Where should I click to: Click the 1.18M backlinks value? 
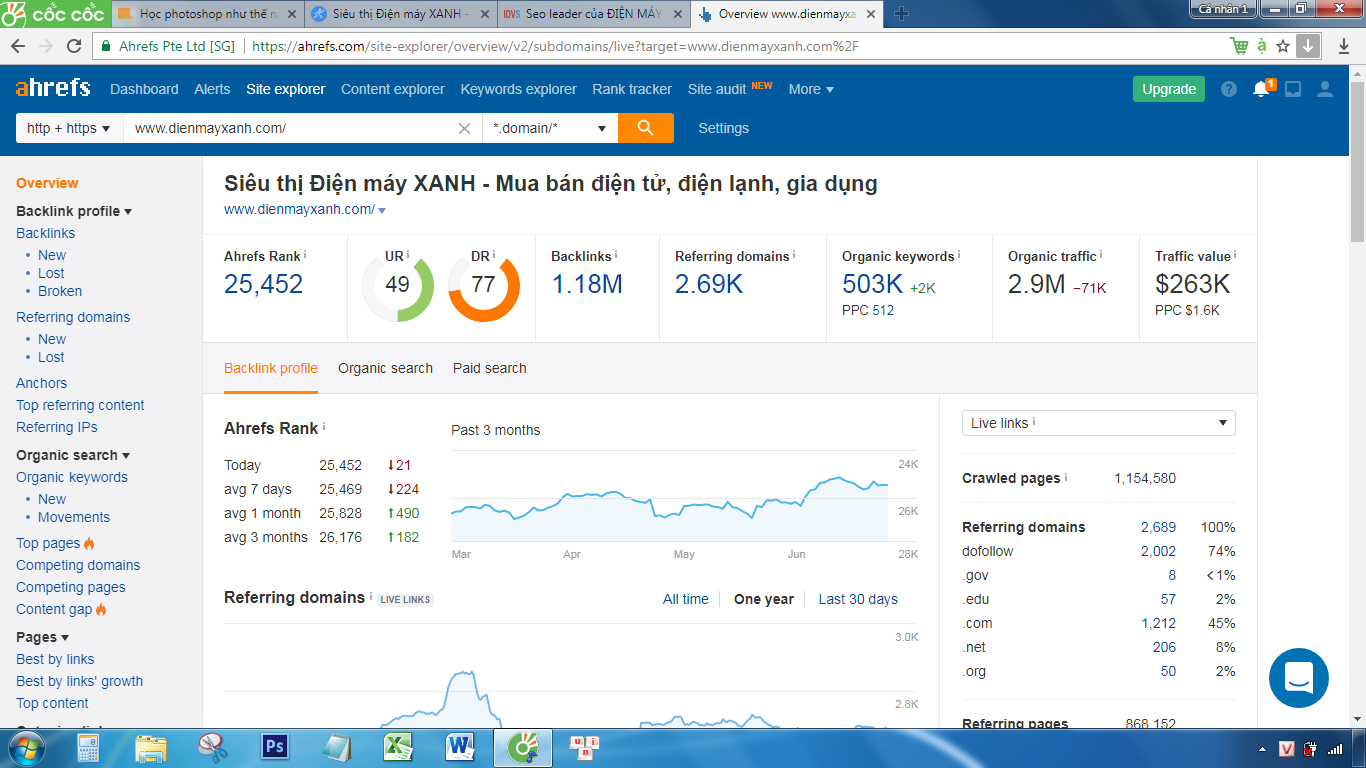tap(587, 284)
